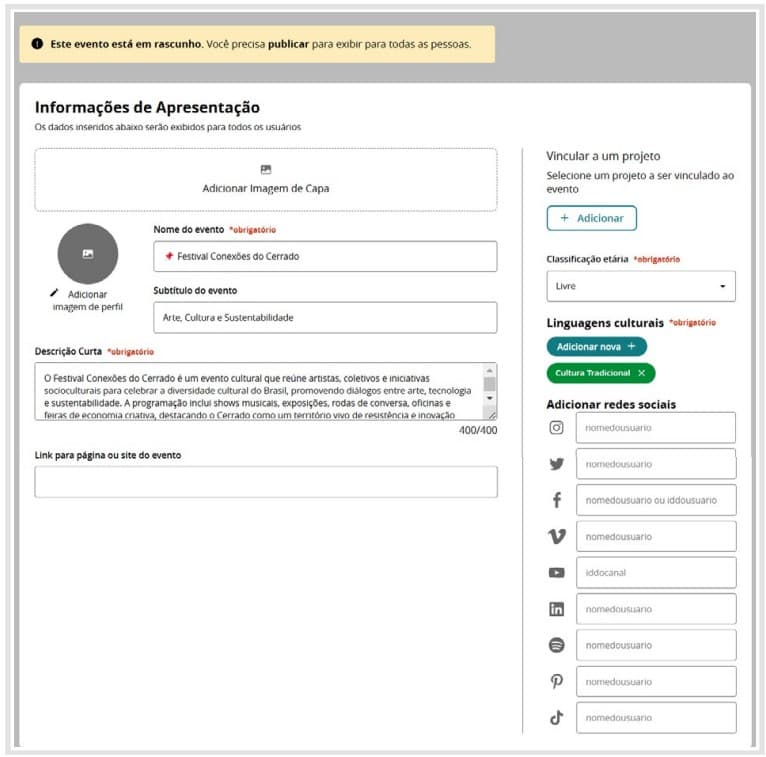Click the Nome do evento field

(x=325, y=257)
